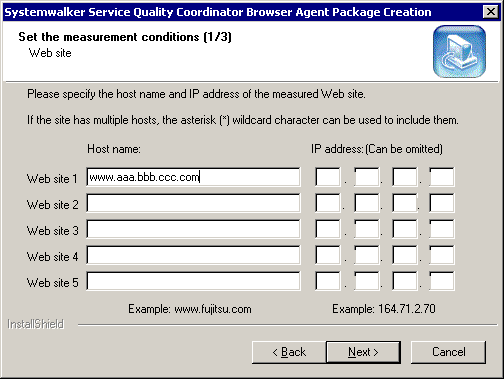
Task: Focus the Web site 3 host name field
Action: click(193, 229)
